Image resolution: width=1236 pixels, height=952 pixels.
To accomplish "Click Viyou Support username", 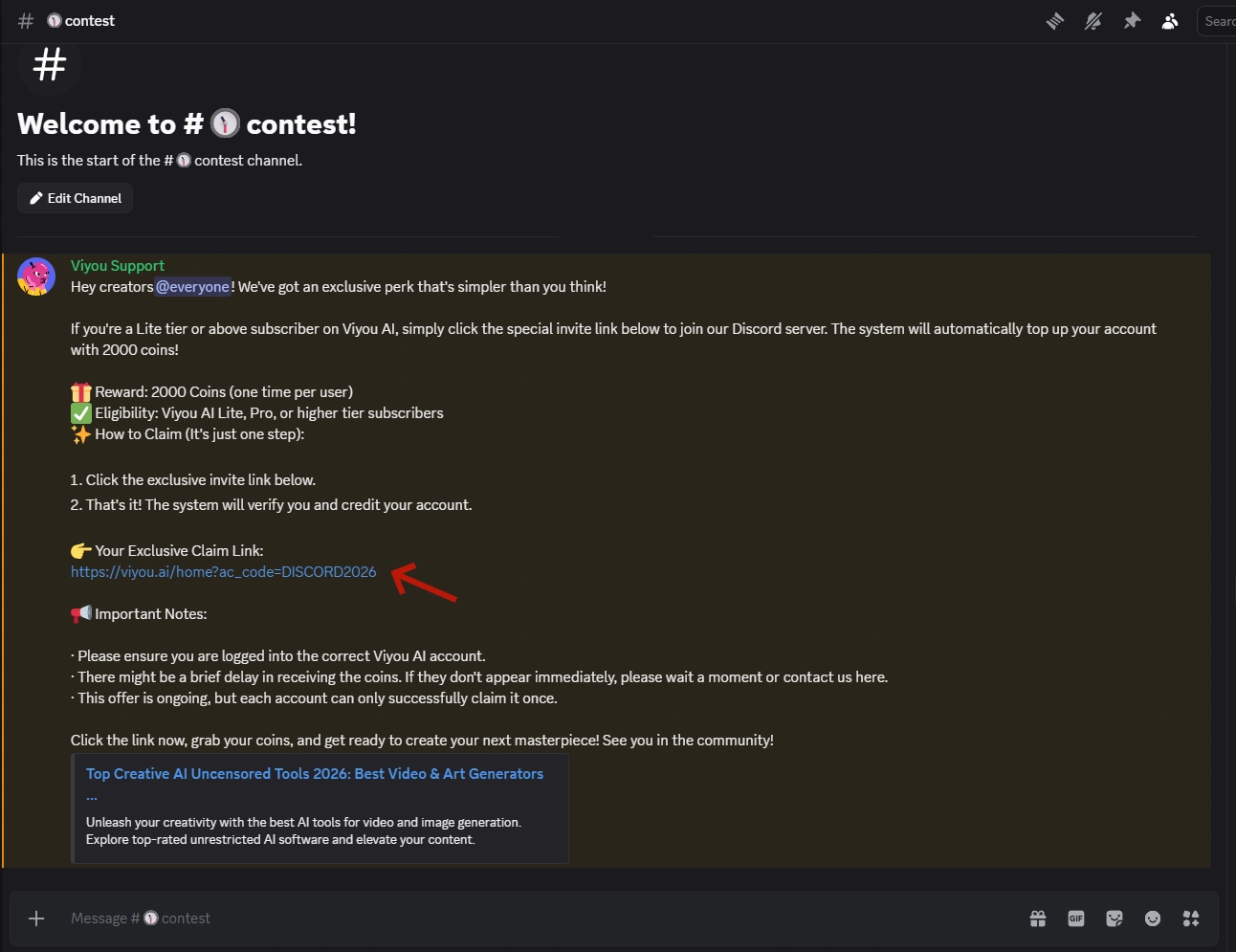I will click(x=117, y=266).
